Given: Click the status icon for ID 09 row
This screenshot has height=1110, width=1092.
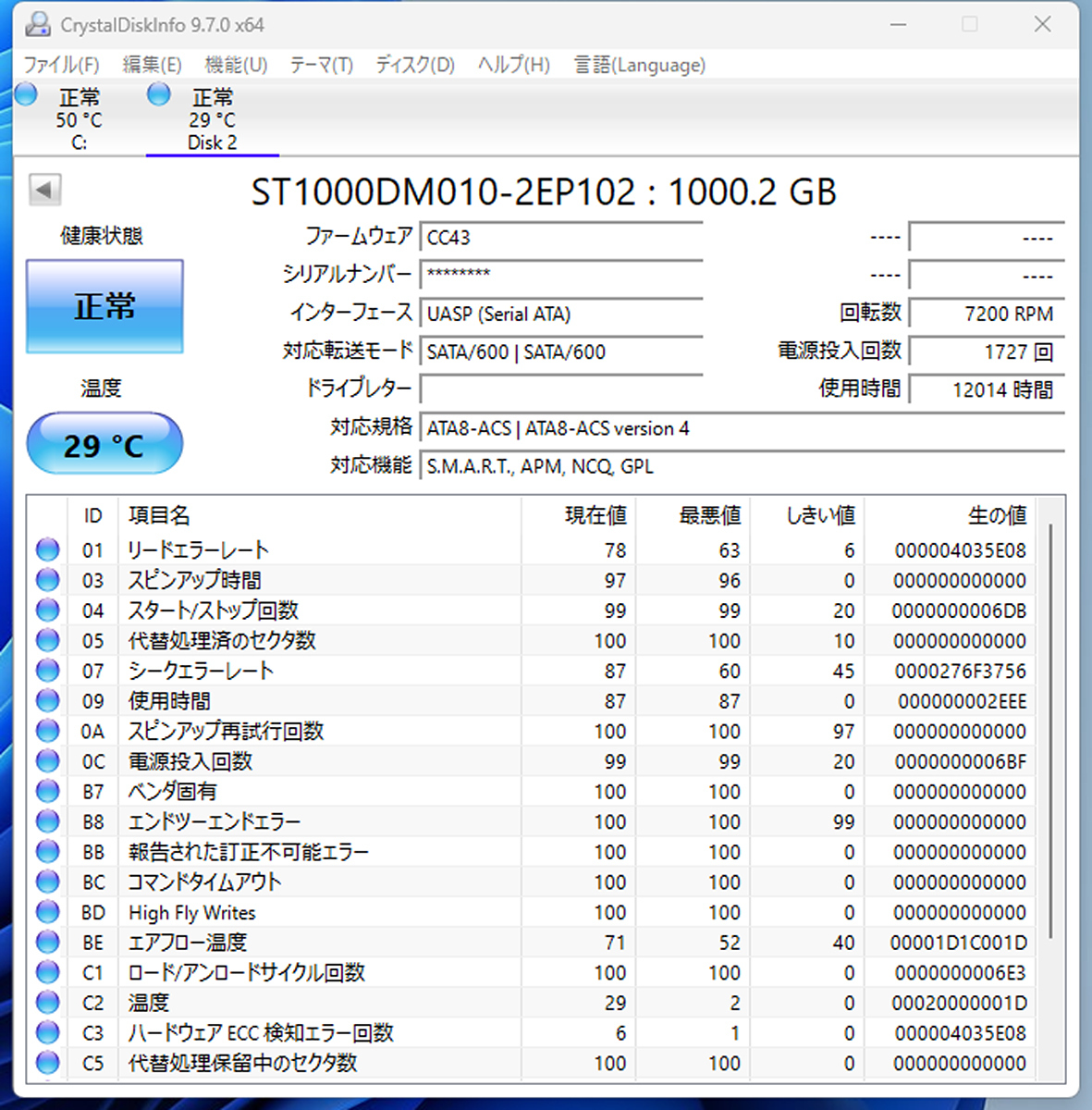Looking at the screenshot, I should click(48, 701).
